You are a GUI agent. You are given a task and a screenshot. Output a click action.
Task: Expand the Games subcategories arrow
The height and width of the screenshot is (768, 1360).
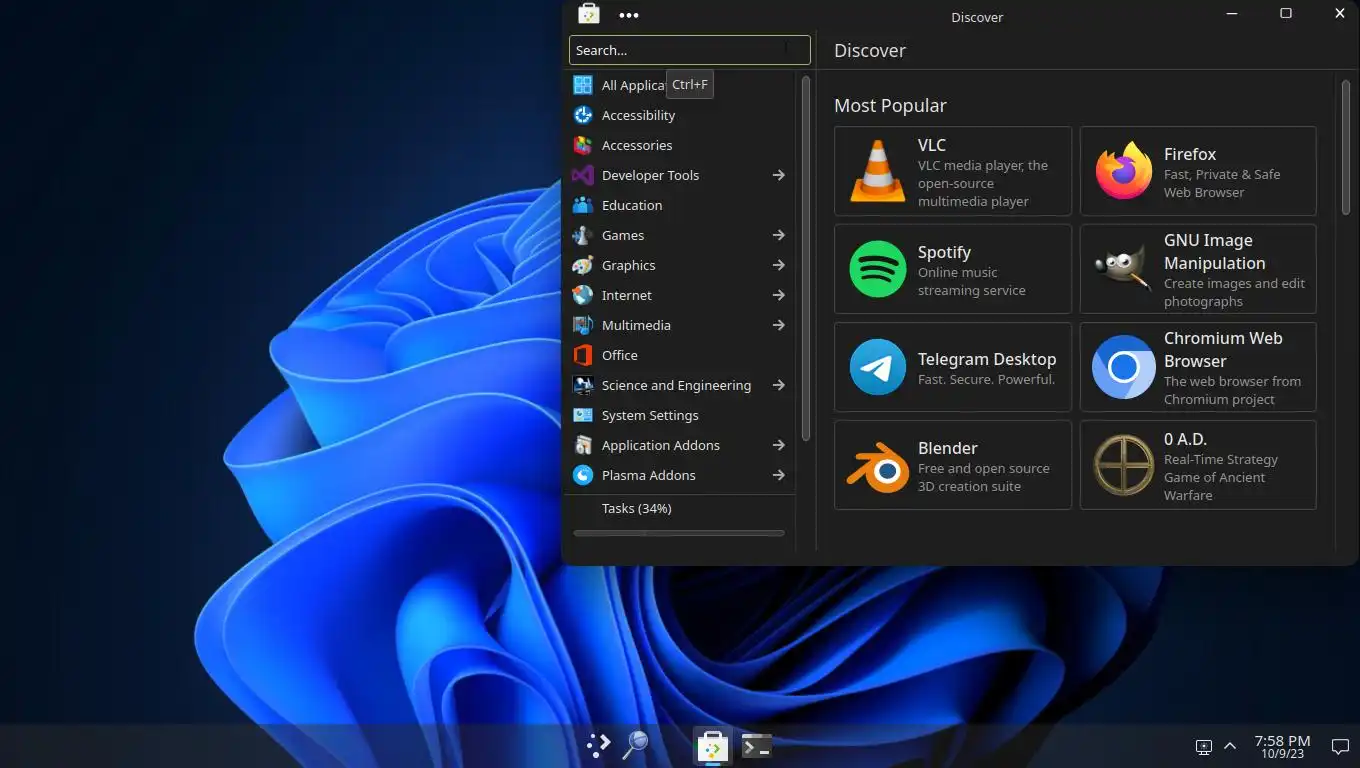click(778, 235)
